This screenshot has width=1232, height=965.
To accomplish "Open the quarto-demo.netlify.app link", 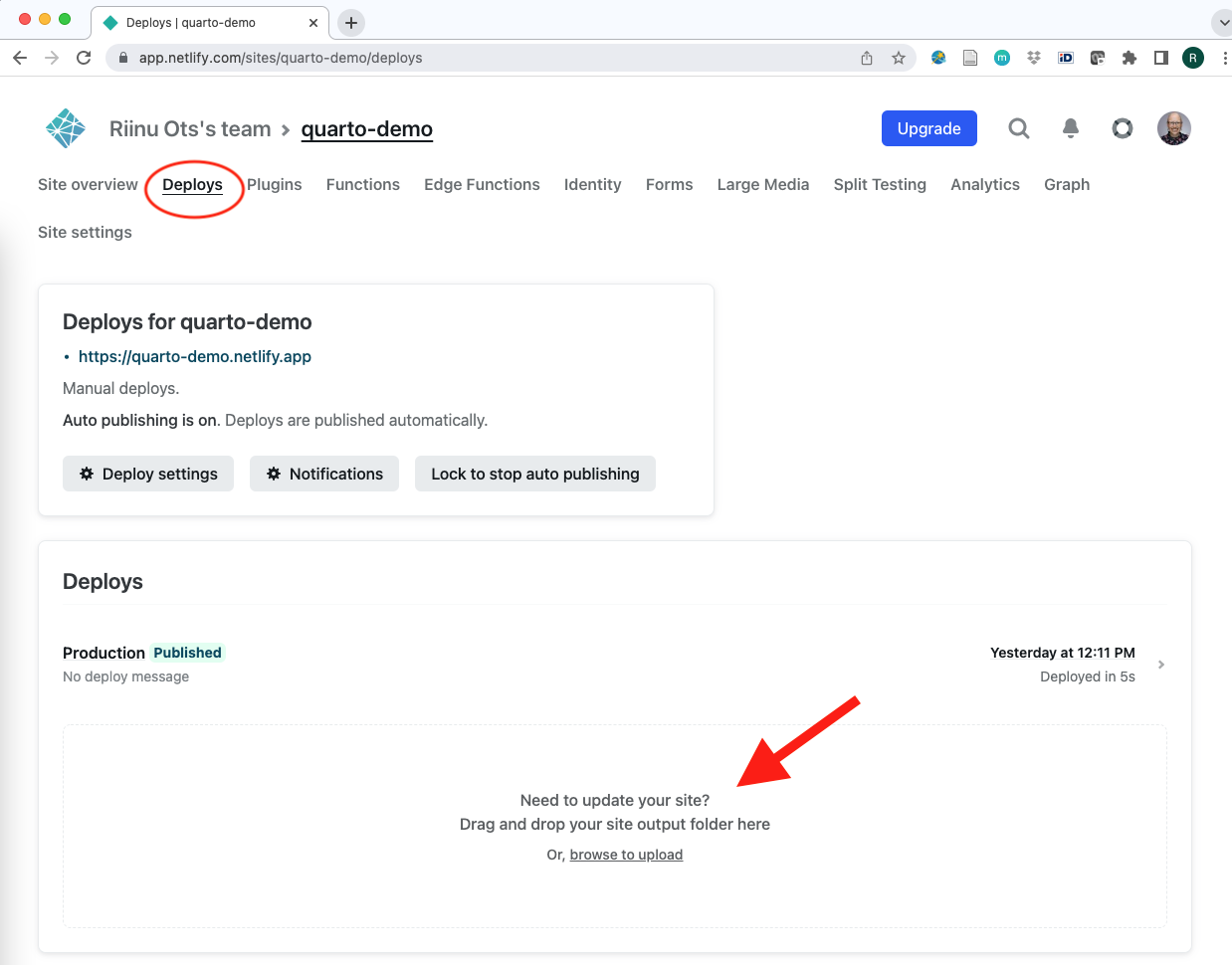I will [x=195, y=356].
